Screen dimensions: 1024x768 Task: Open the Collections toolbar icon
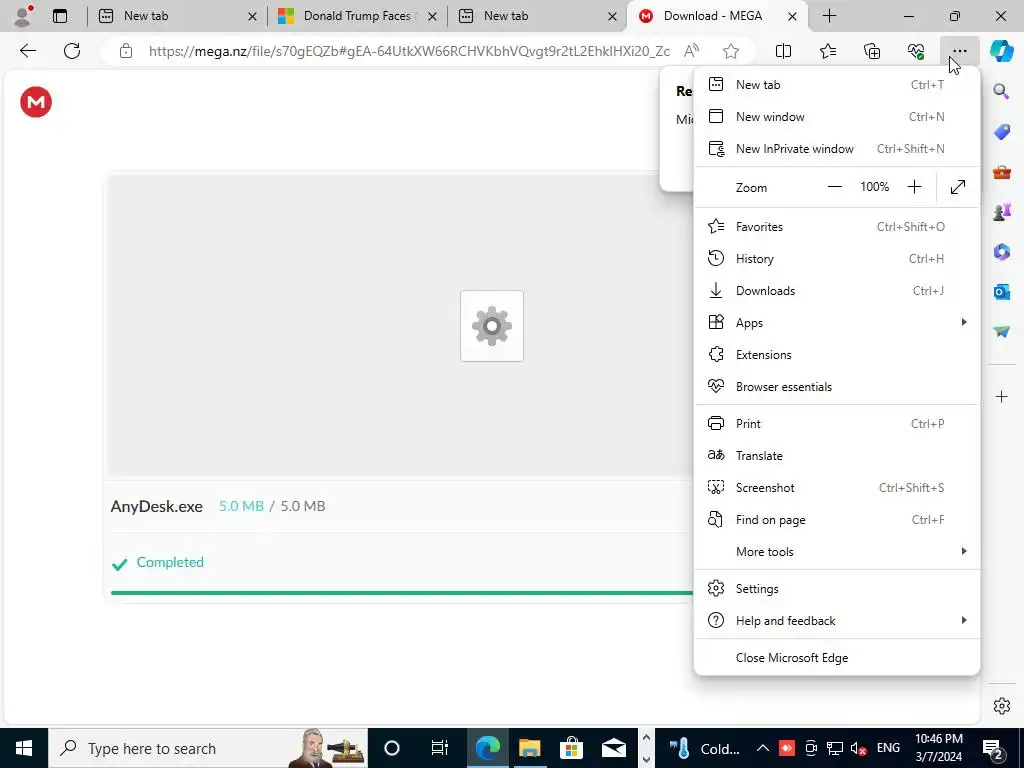point(872,51)
